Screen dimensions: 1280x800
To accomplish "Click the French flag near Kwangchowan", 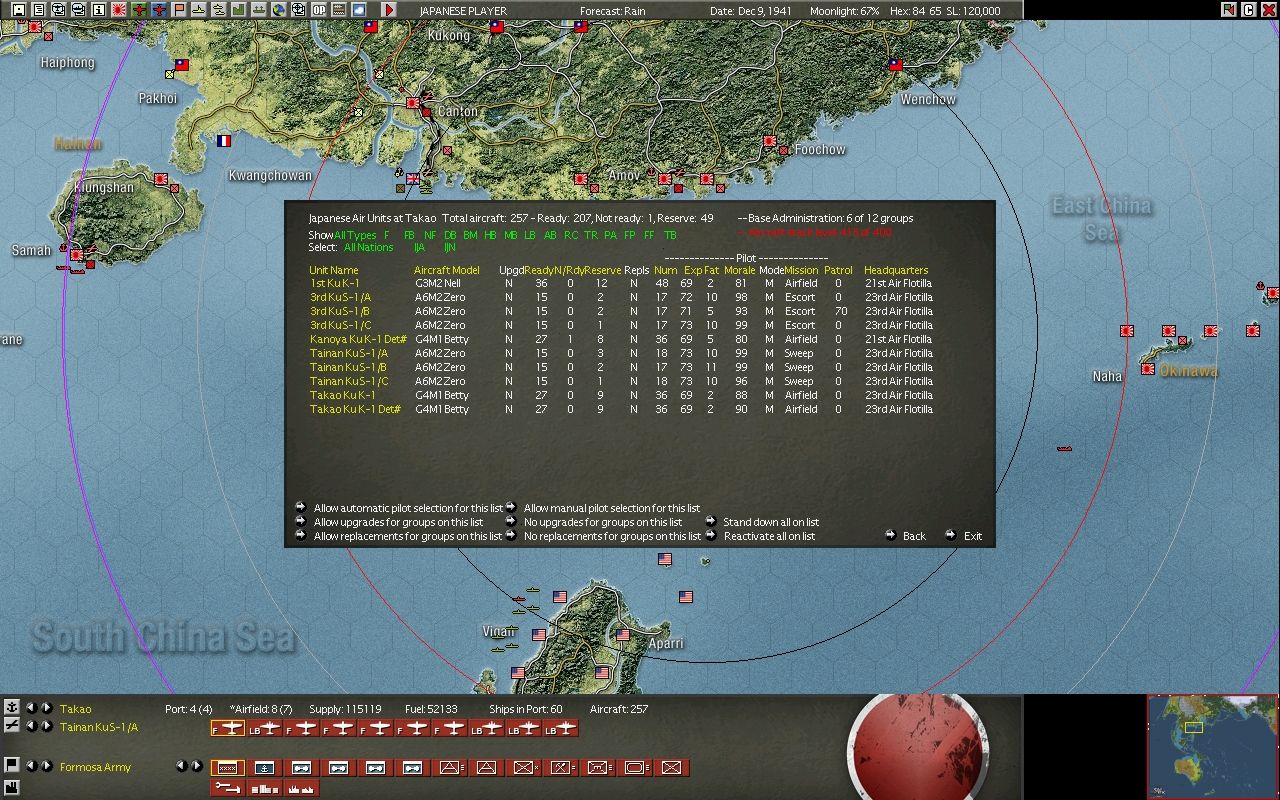I will 224,141.
